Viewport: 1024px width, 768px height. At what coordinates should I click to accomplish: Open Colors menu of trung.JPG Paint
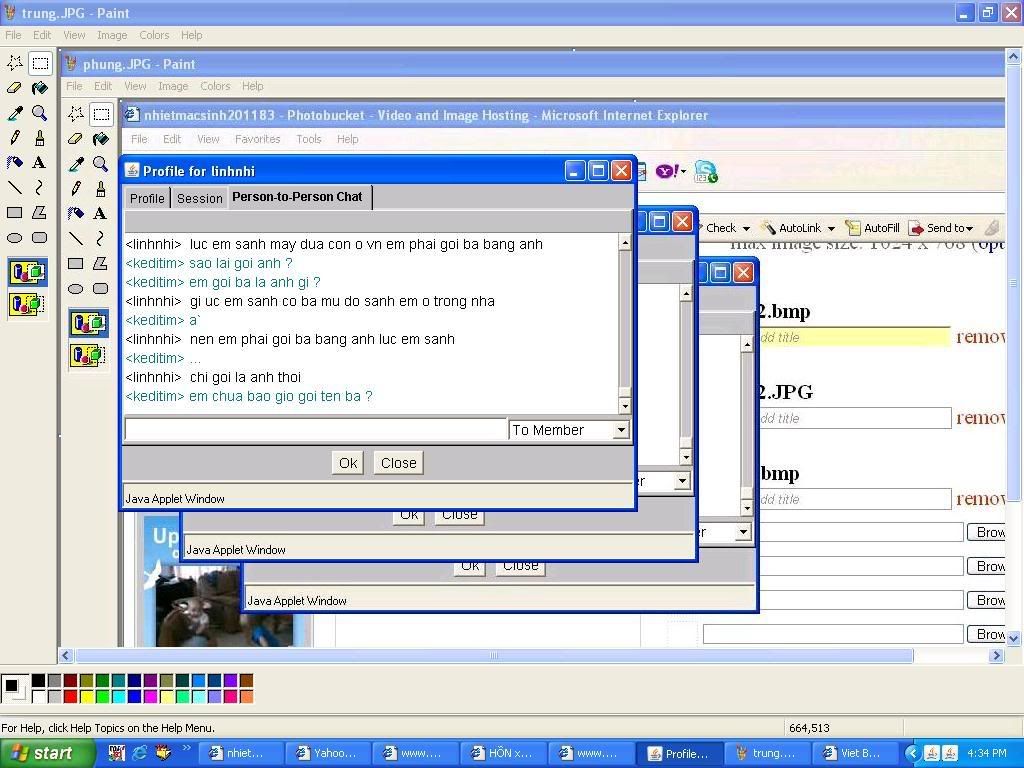click(154, 35)
